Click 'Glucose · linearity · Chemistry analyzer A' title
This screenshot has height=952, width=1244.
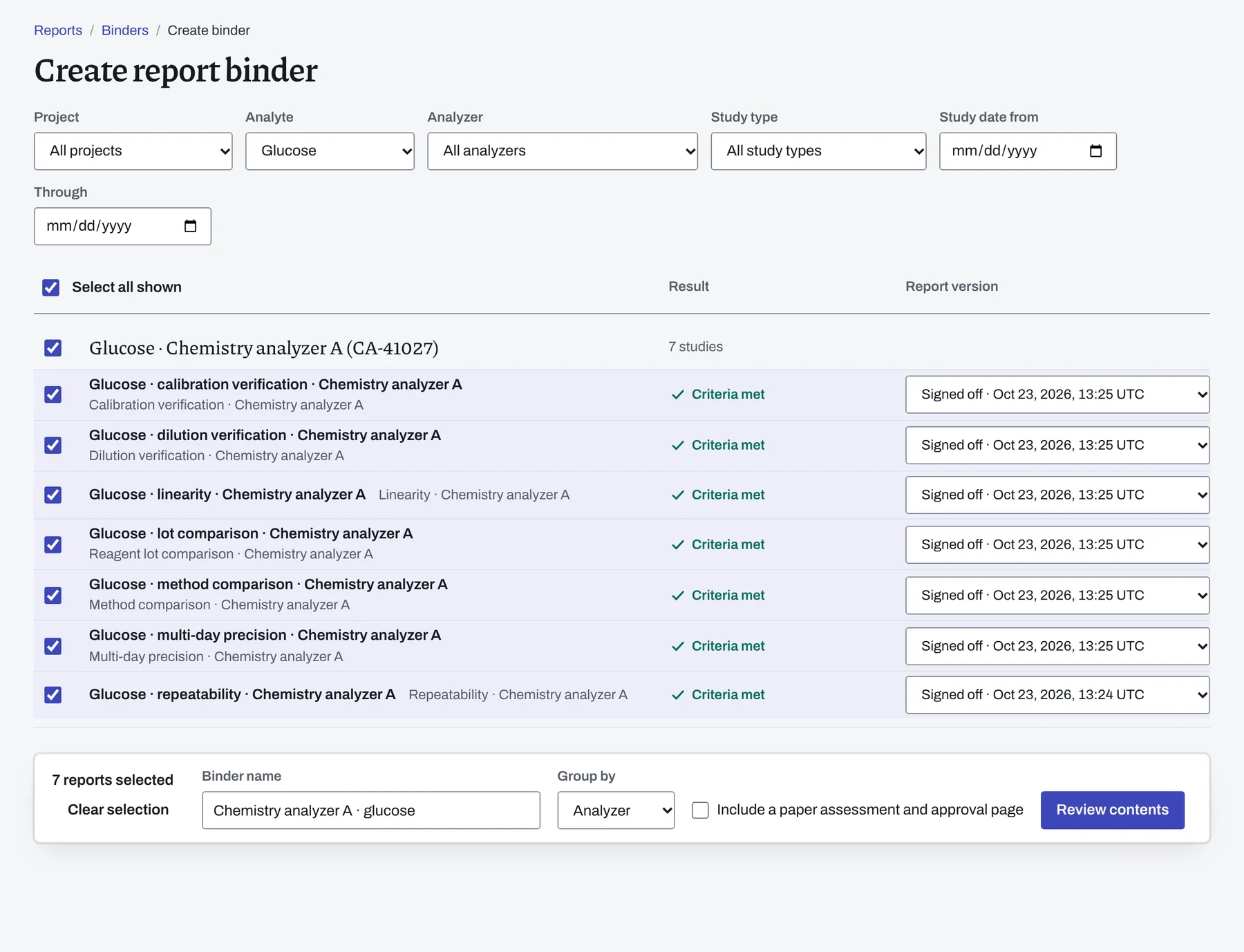pyautogui.click(x=227, y=495)
